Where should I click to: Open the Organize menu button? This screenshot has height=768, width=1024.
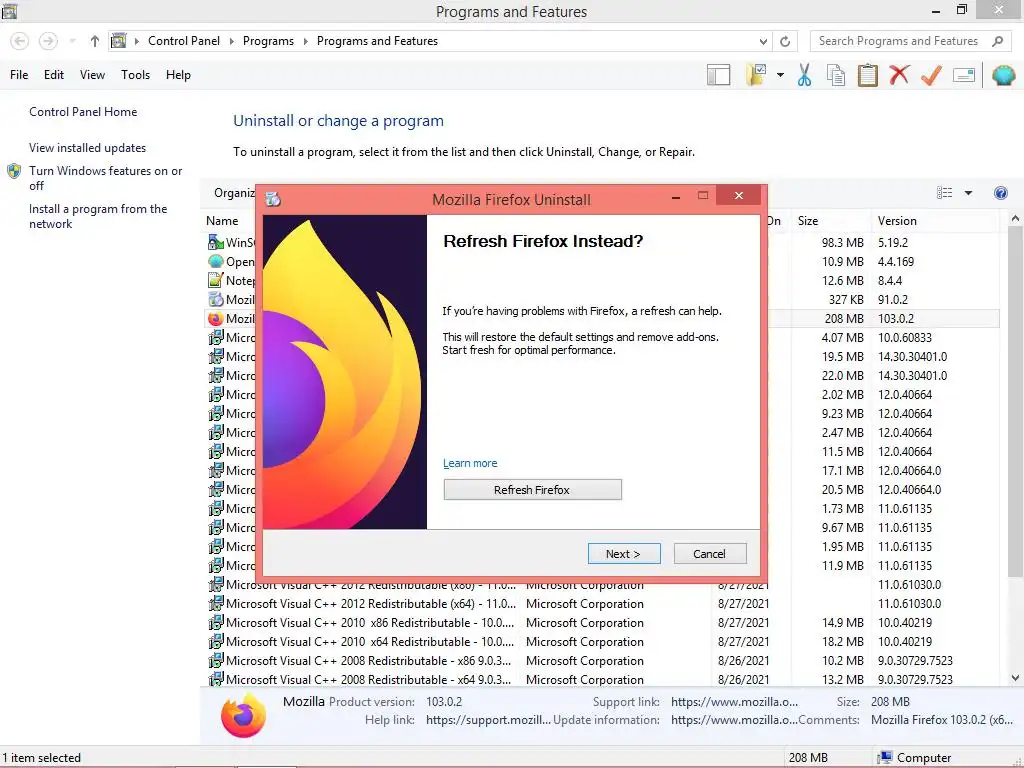pos(234,193)
